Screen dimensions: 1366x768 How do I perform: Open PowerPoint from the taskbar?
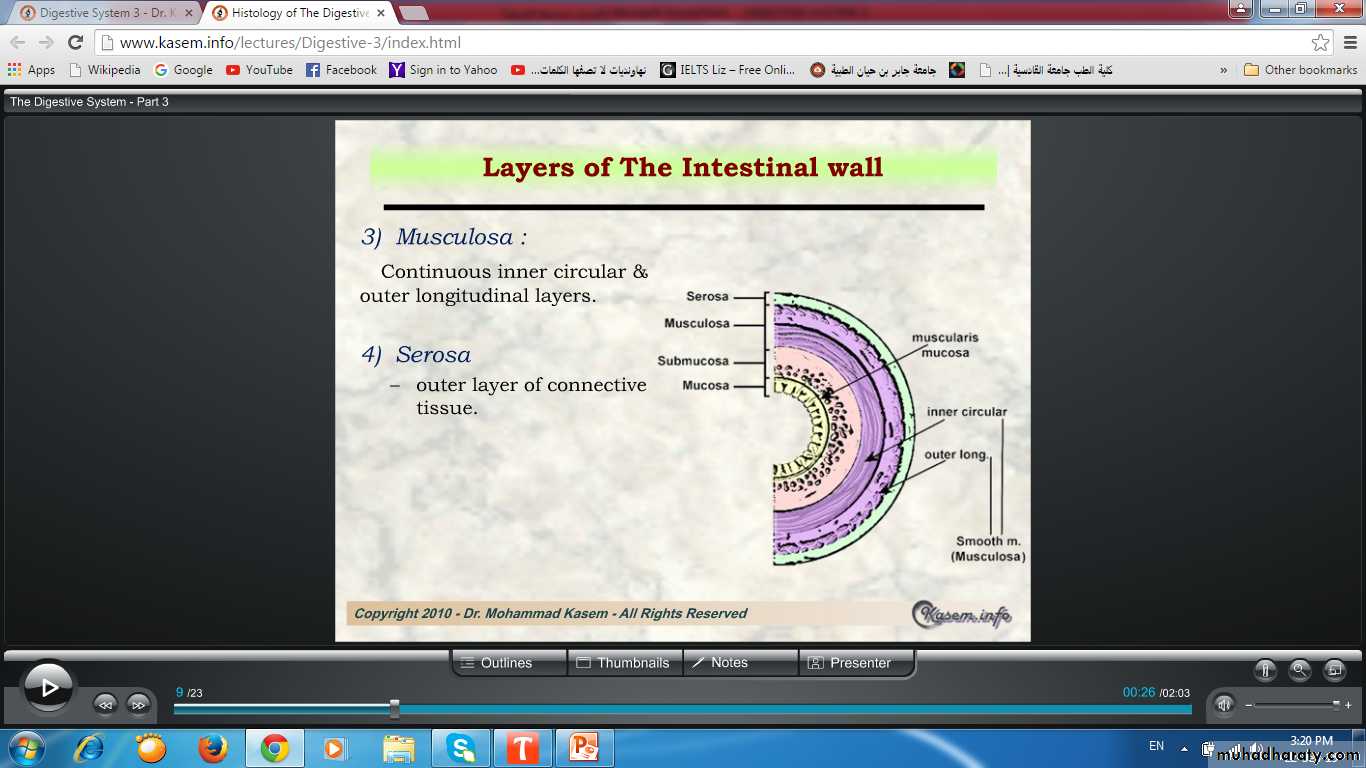(583, 748)
